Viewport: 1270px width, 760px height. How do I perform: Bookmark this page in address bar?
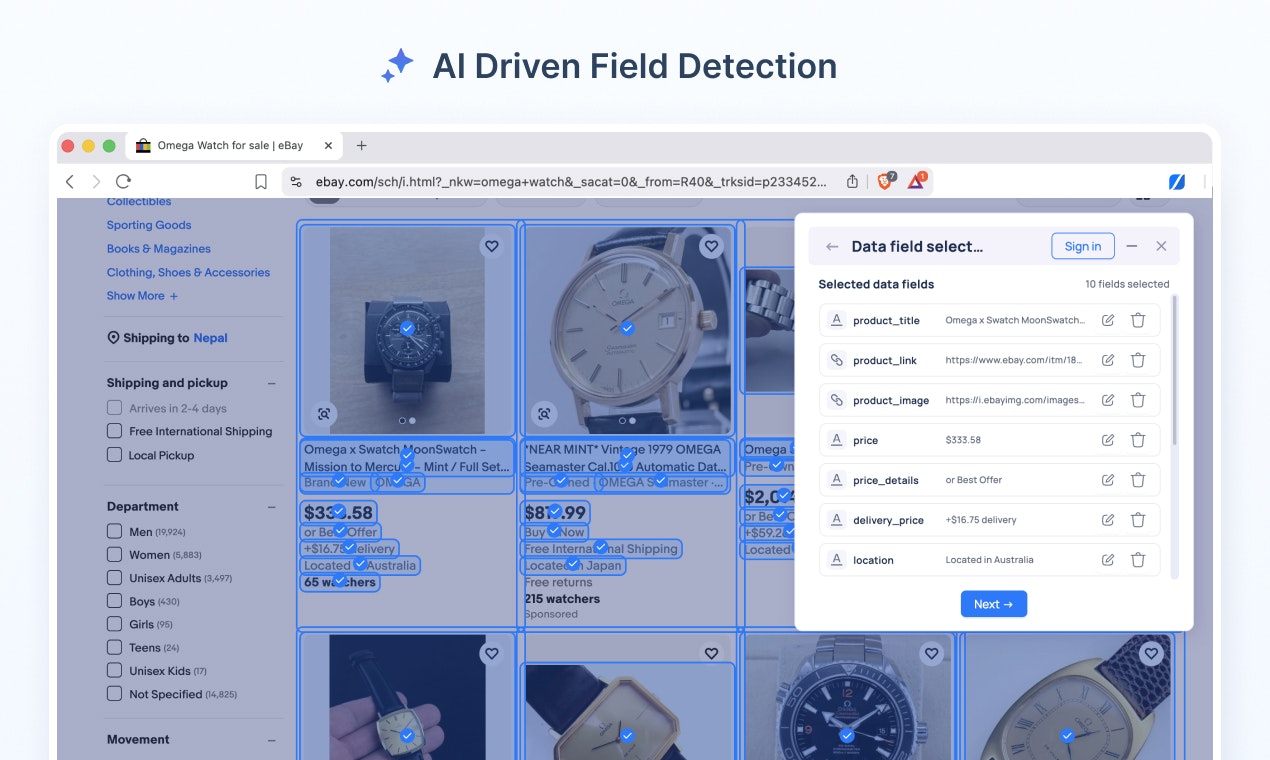261,181
